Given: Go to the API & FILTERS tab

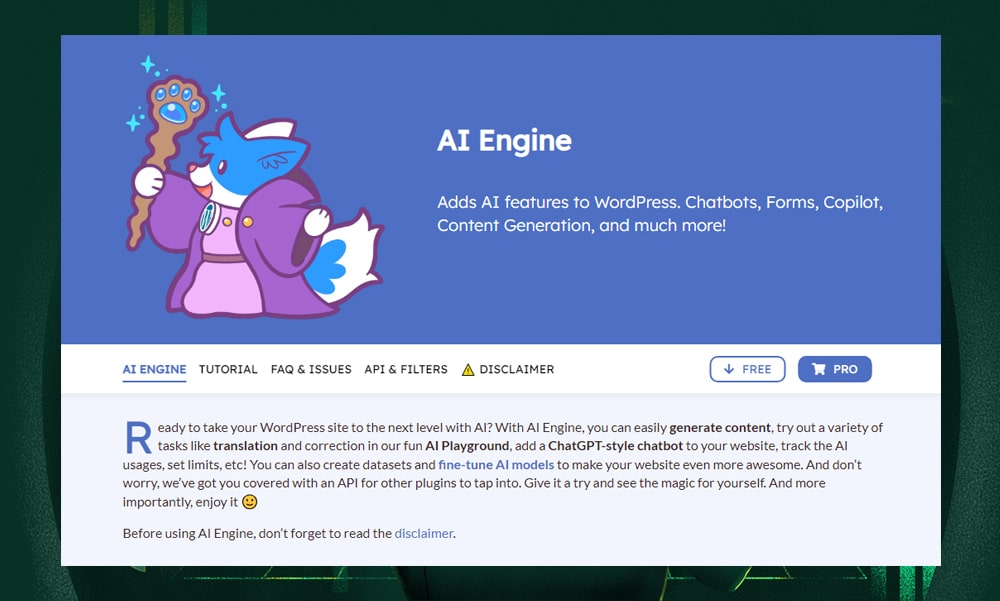Looking at the screenshot, I should point(406,369).
